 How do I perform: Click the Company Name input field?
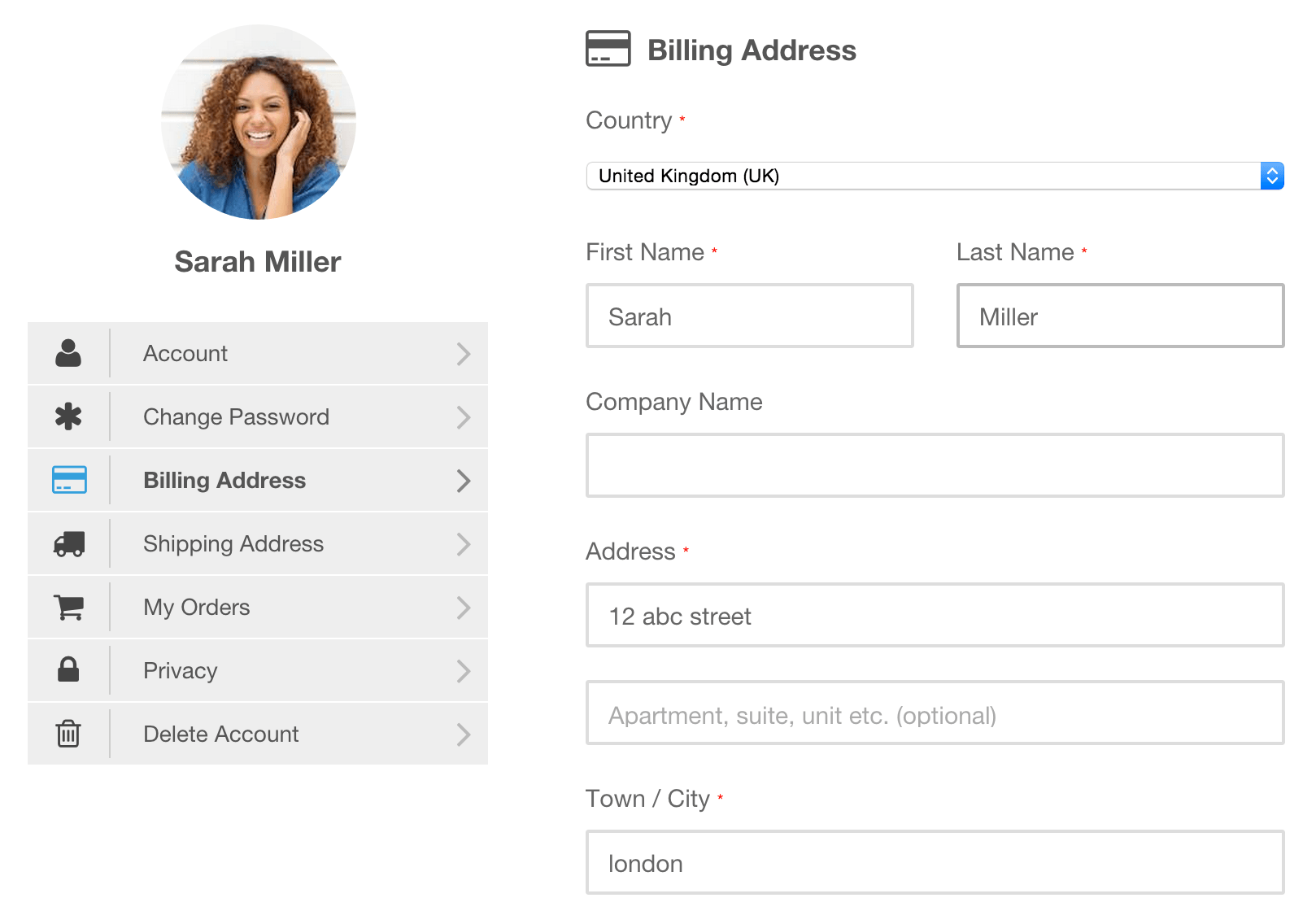coord(934,465)
